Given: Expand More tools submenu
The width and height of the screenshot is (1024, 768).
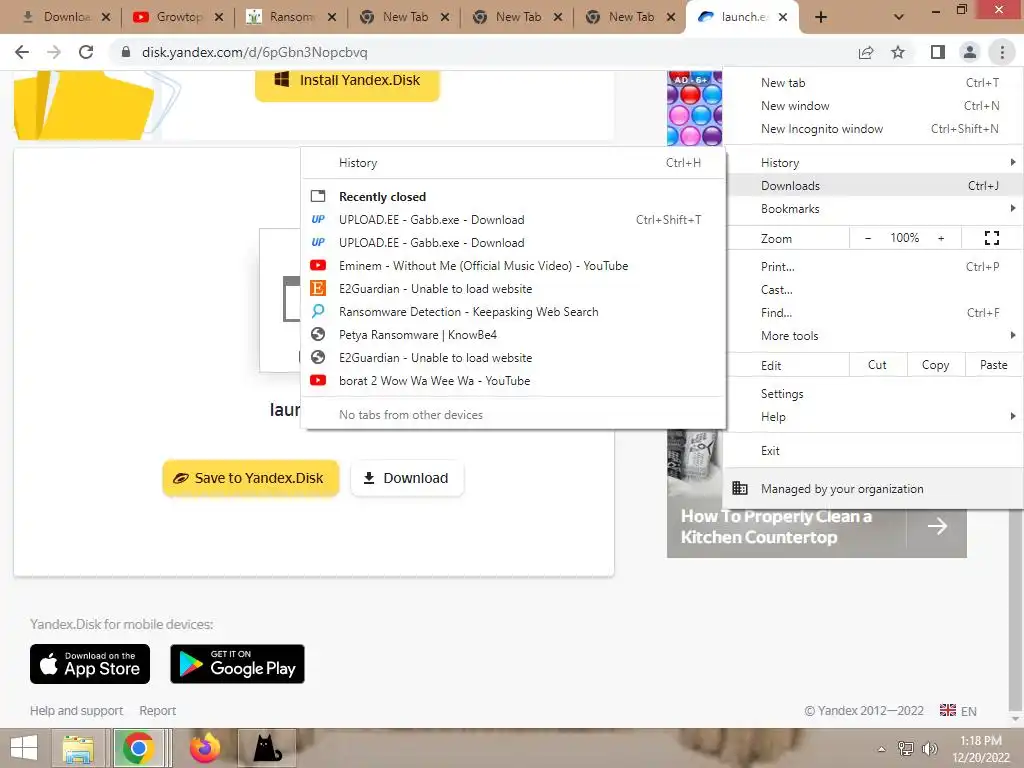Looking at the screenshot, I should click(x=874, y=336).
